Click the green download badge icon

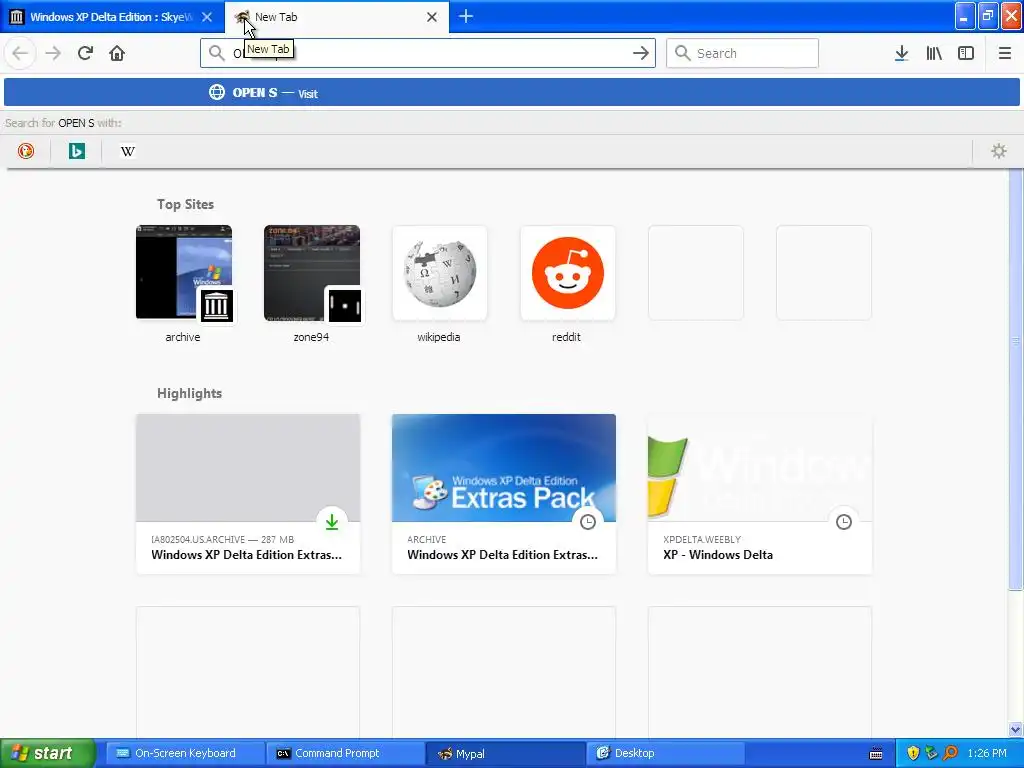(x=332, y=522)
